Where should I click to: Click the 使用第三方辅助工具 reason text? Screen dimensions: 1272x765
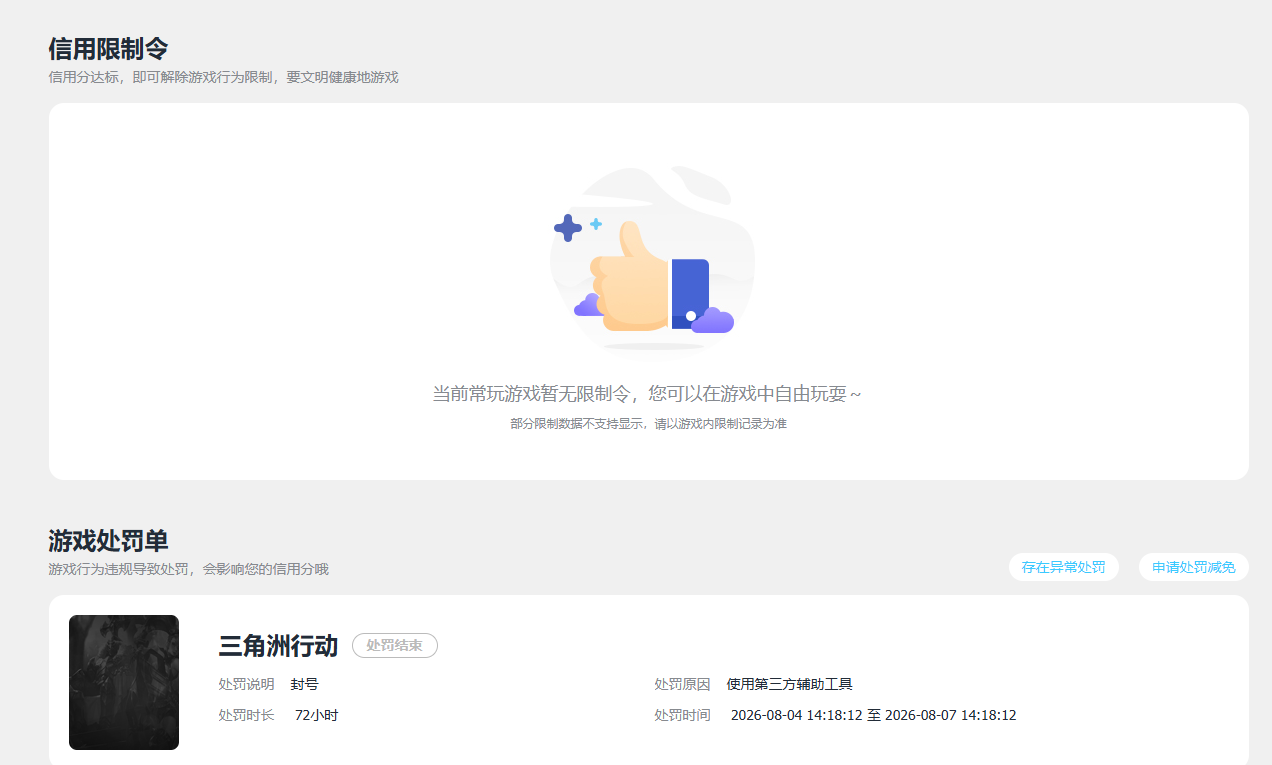pyautogui.click(x=790, y=685)
